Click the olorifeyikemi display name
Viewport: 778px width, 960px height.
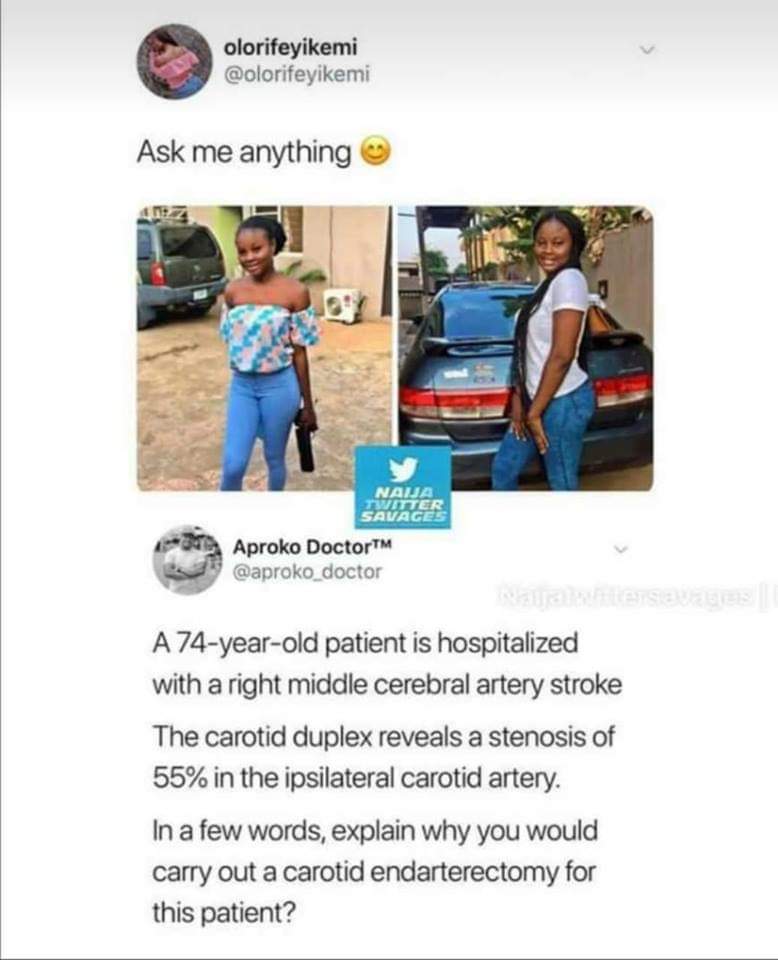(291, 47)
